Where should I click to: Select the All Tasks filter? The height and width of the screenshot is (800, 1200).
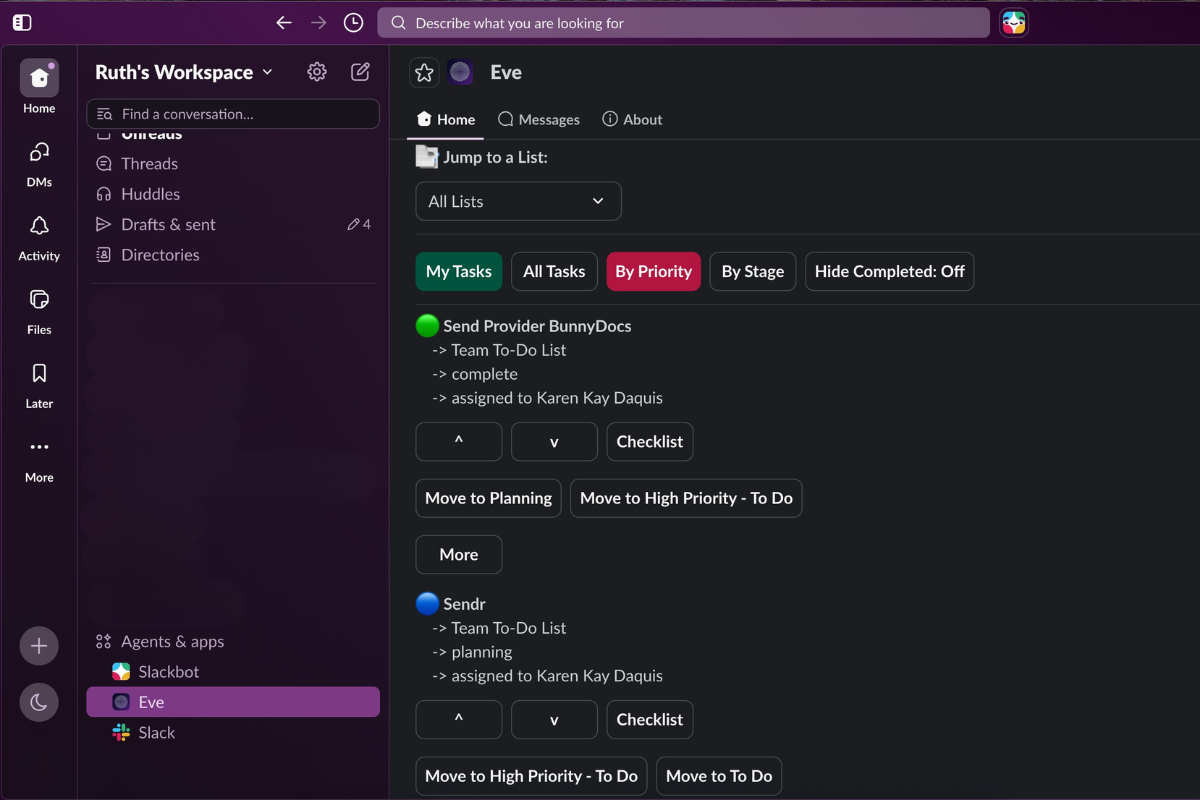[554, 271]
